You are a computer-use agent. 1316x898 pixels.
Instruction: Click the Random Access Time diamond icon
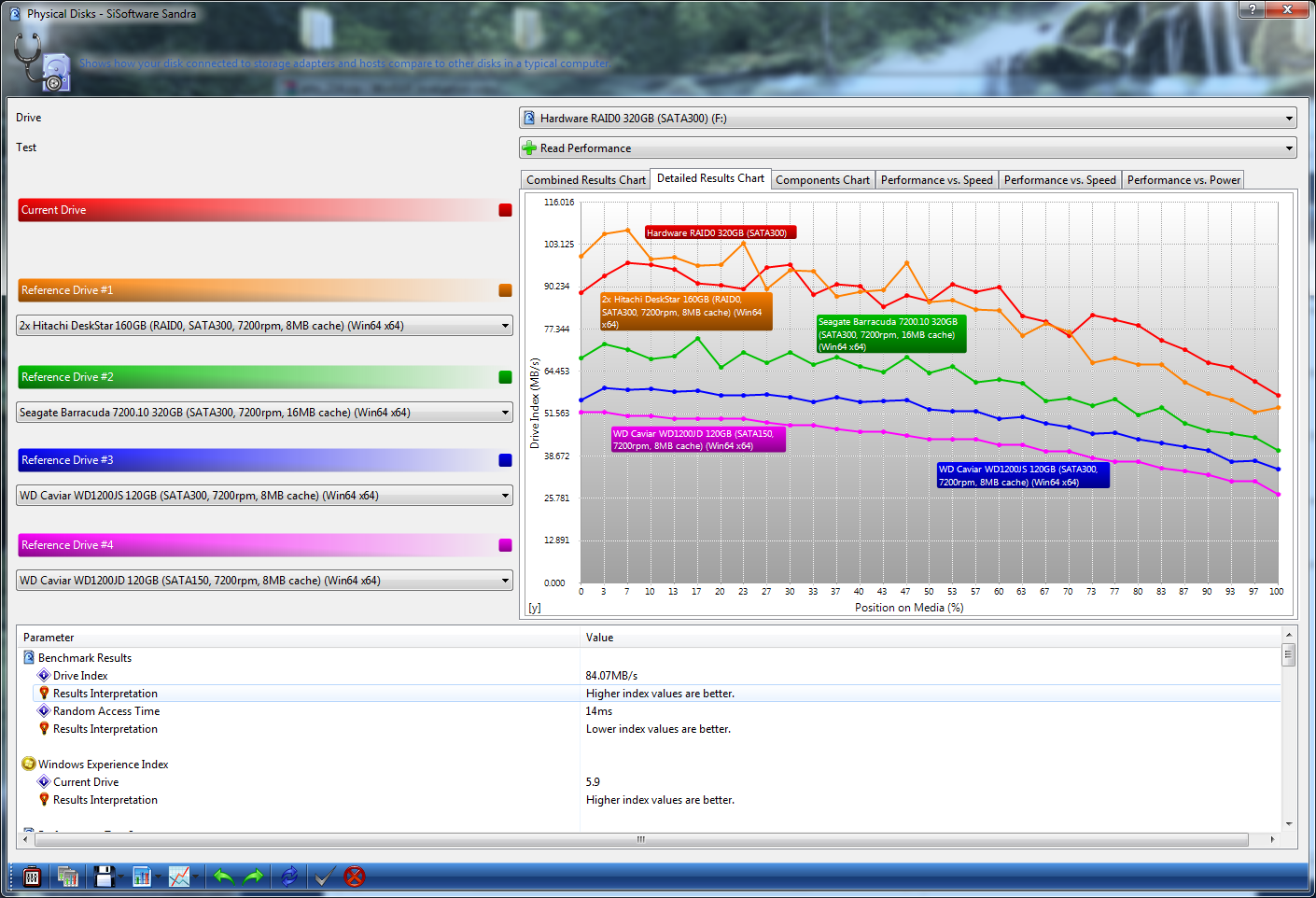tap(44, 710)
